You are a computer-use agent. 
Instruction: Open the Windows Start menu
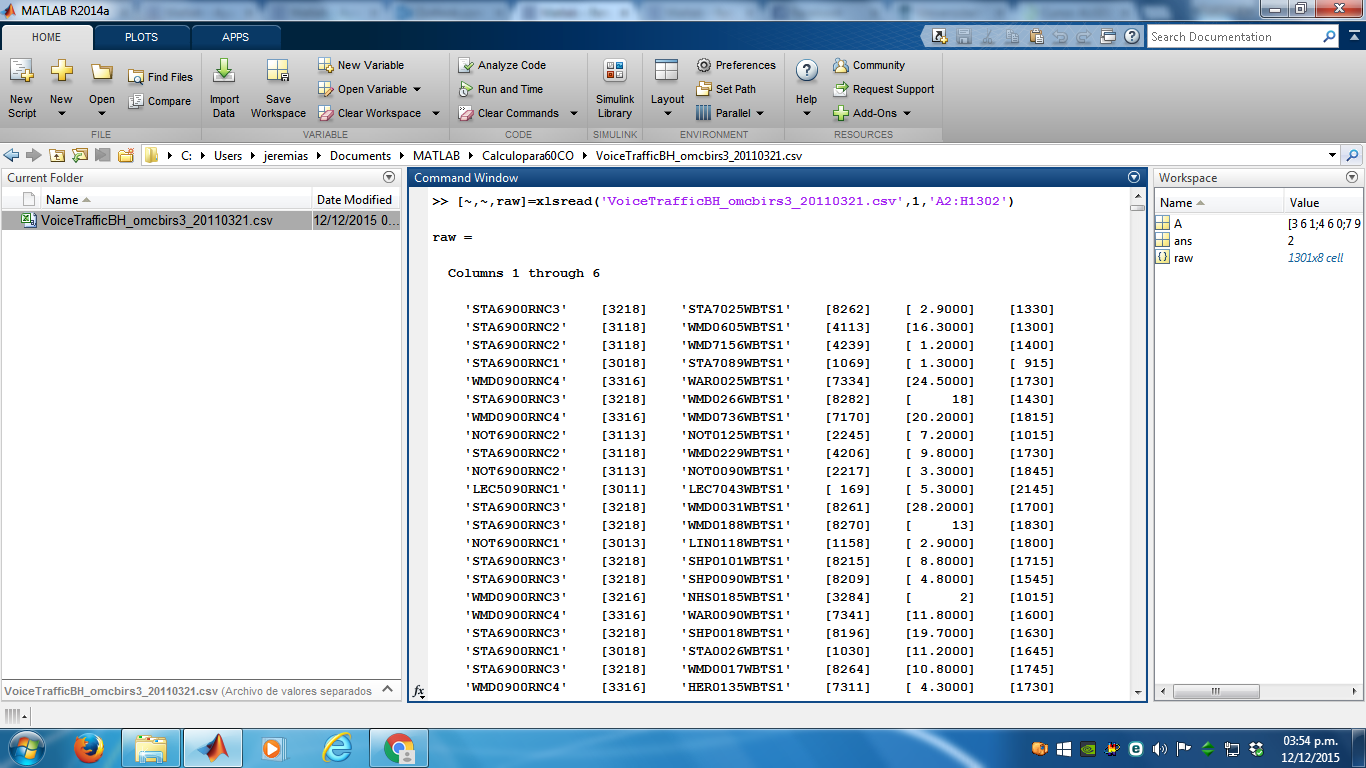coord(25,748)
